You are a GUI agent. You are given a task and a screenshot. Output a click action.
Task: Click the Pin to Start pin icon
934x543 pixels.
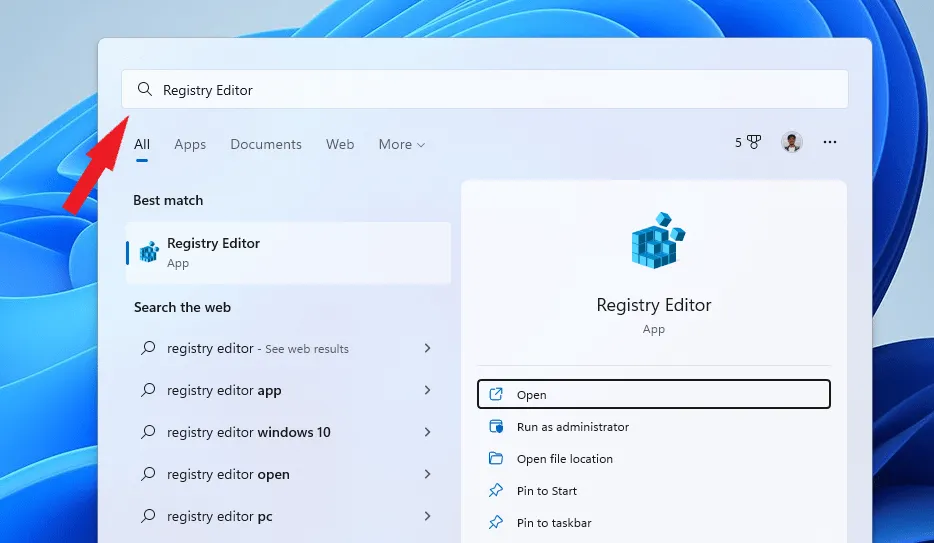496,491
